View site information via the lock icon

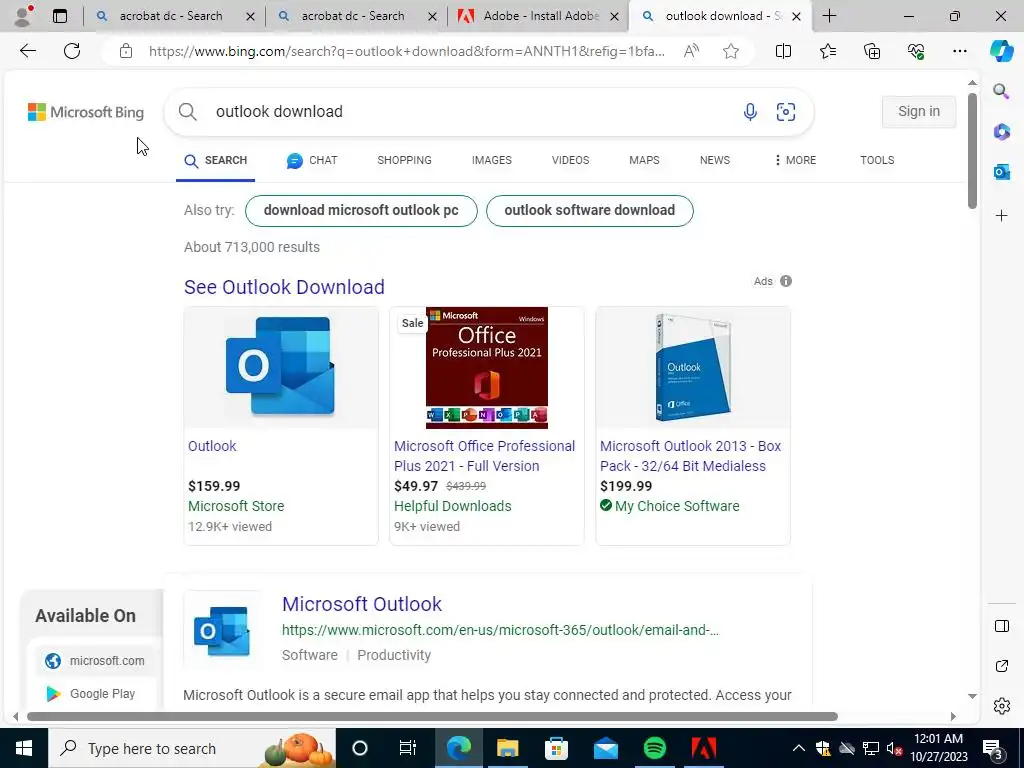point(126,51)
